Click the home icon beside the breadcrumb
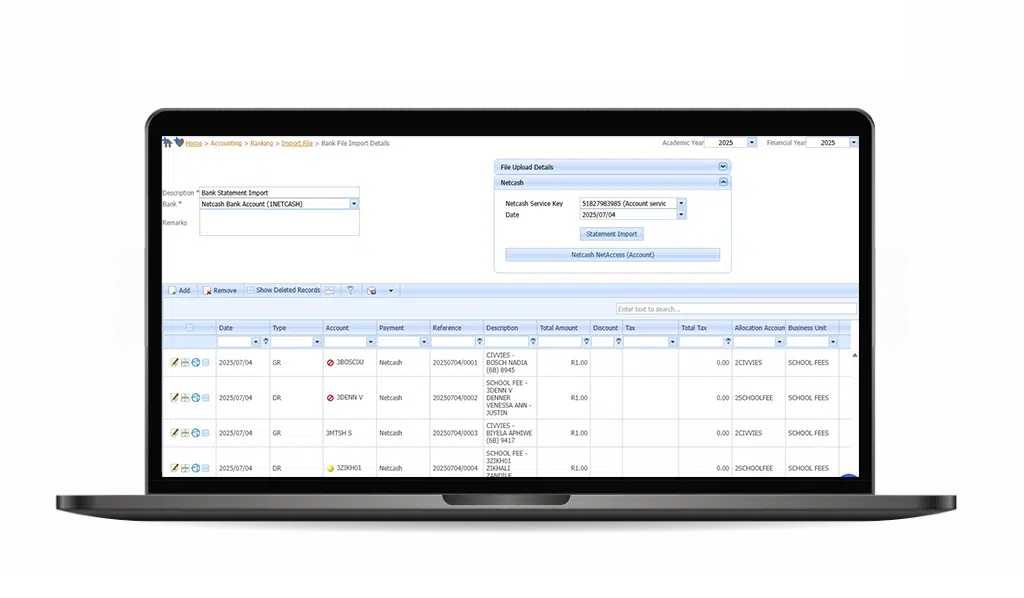This screenshot has width=1024, height=598. pos(167,142)
